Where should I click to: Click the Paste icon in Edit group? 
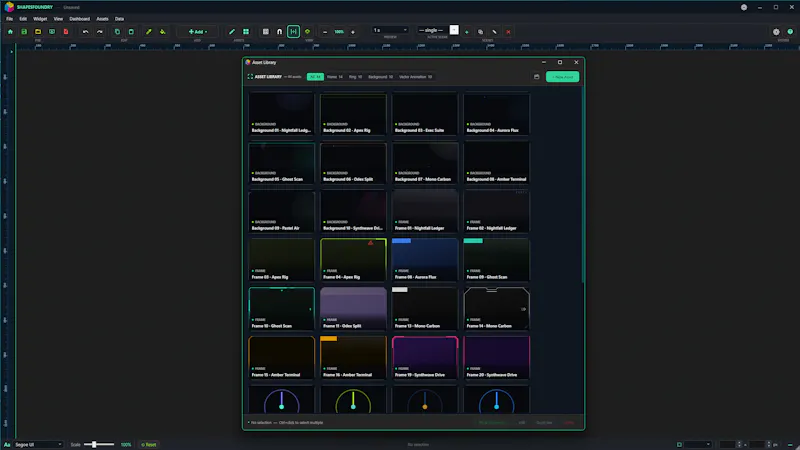[131, 32]
